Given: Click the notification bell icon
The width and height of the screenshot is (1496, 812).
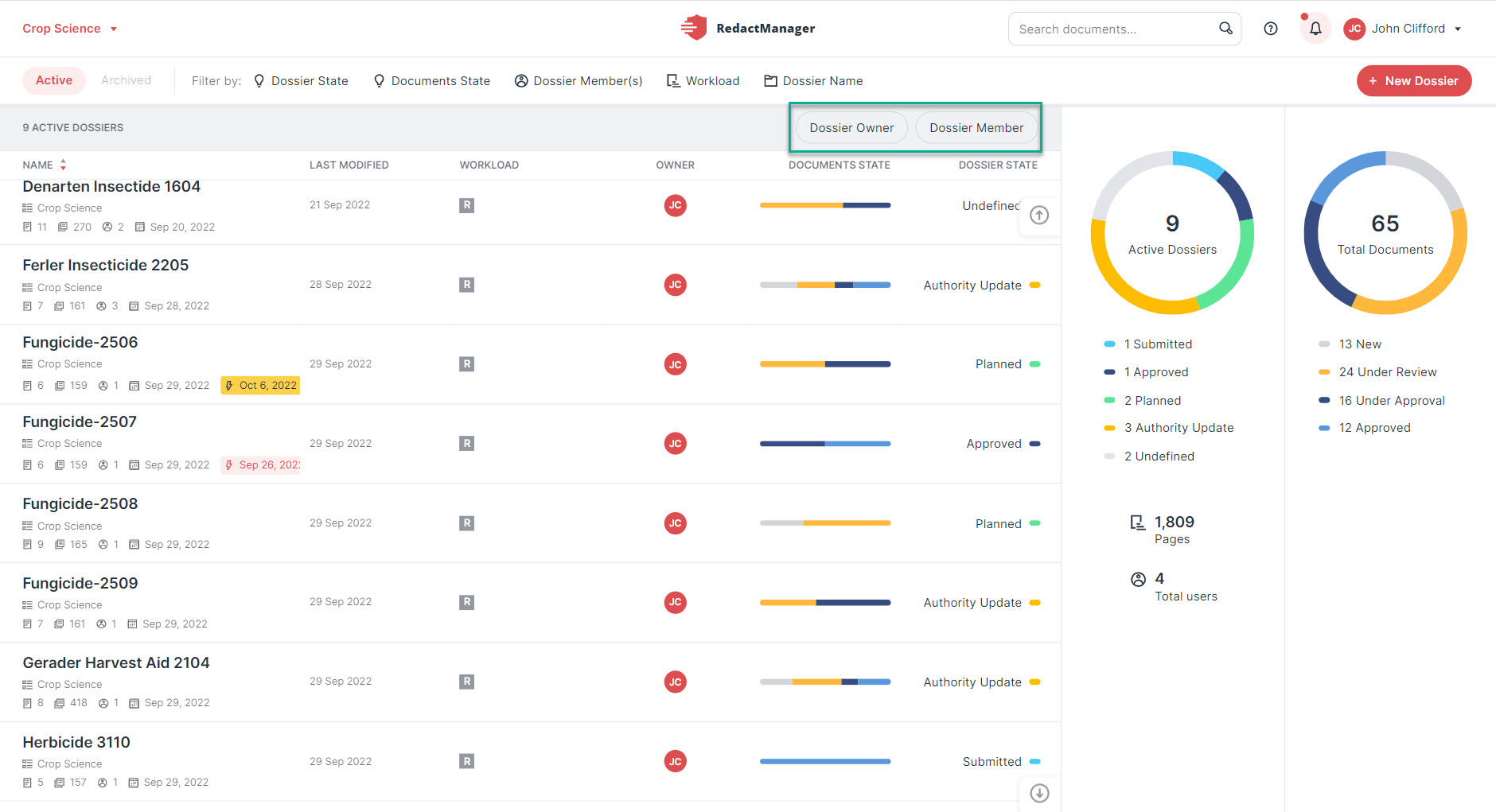Looking at the screenshot, I should (1315, 29).
